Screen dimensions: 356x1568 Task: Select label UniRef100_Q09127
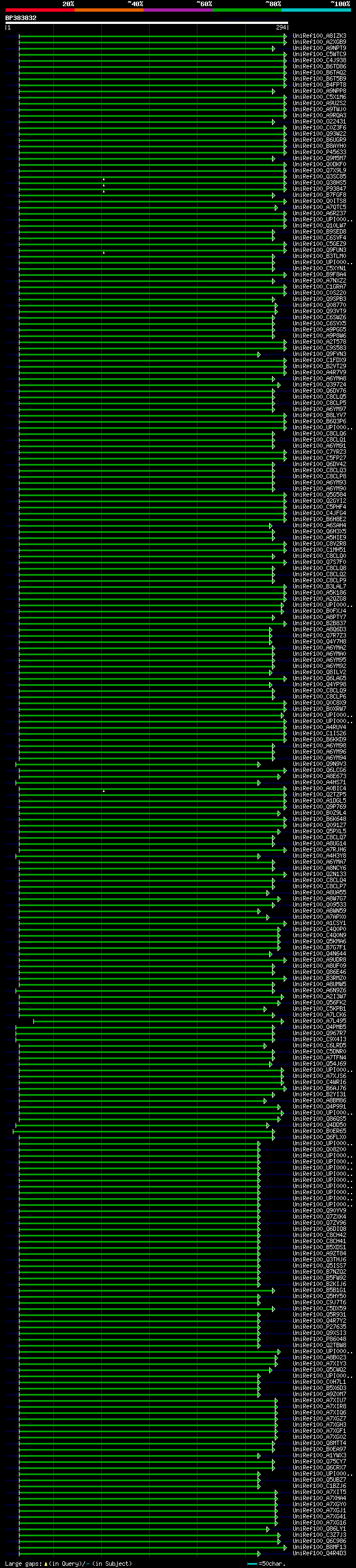[319, 825]
